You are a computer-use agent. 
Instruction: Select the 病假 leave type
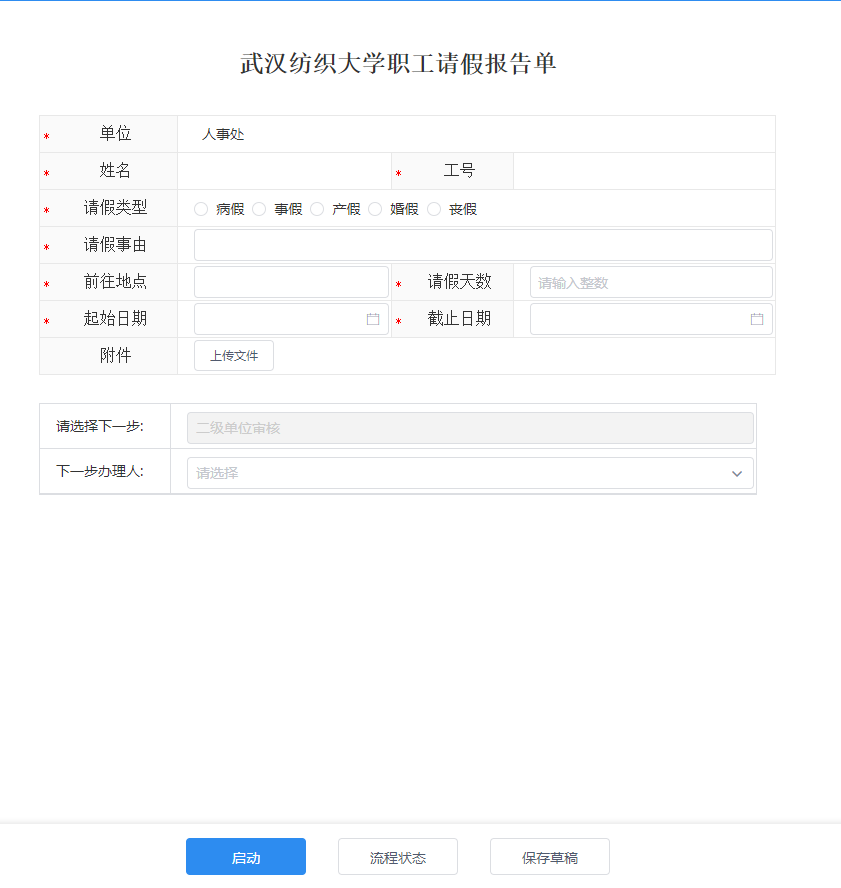[201, 209]
